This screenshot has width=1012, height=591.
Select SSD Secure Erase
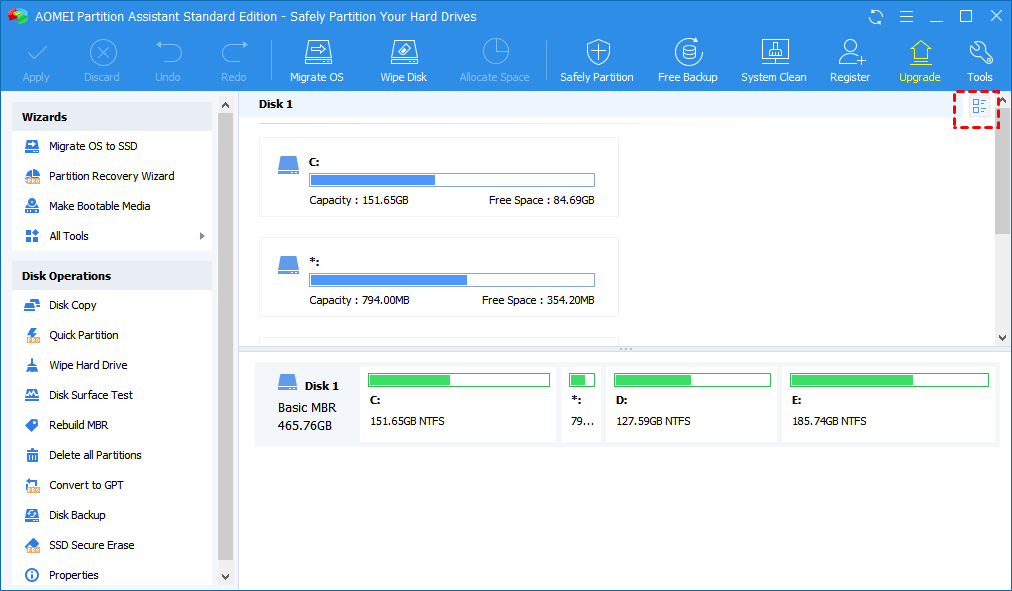(x=92, y=545)
